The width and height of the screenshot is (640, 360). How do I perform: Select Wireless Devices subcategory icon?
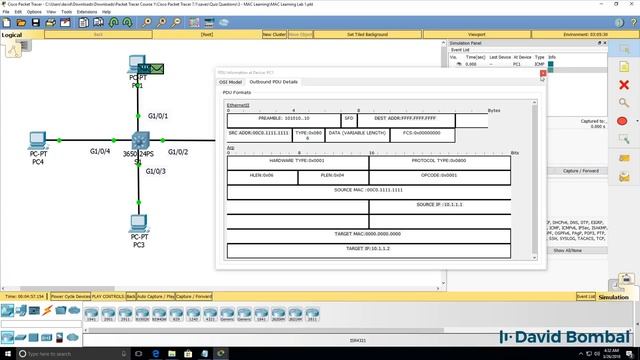click(x=47, y=338)
